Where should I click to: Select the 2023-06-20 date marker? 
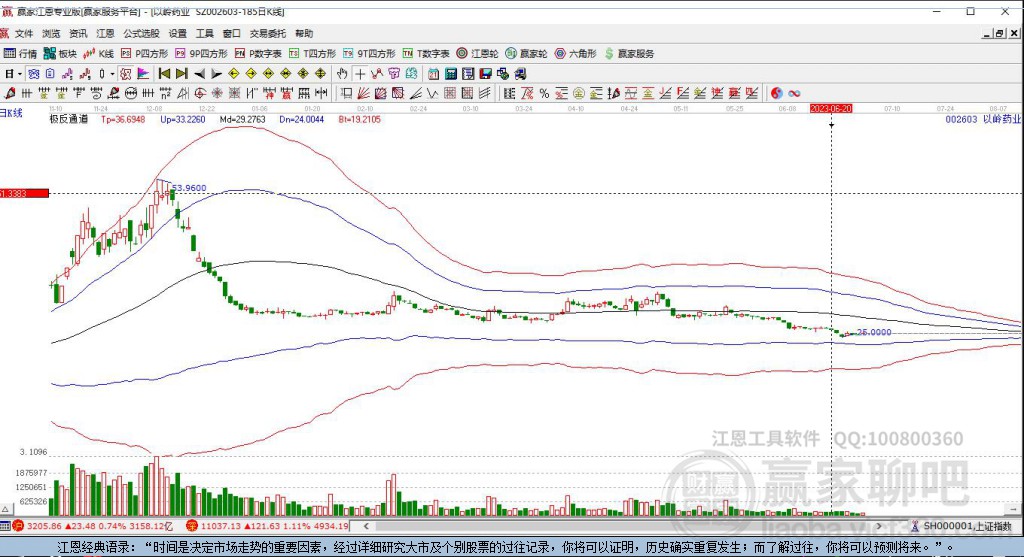[x=831, y=108]
